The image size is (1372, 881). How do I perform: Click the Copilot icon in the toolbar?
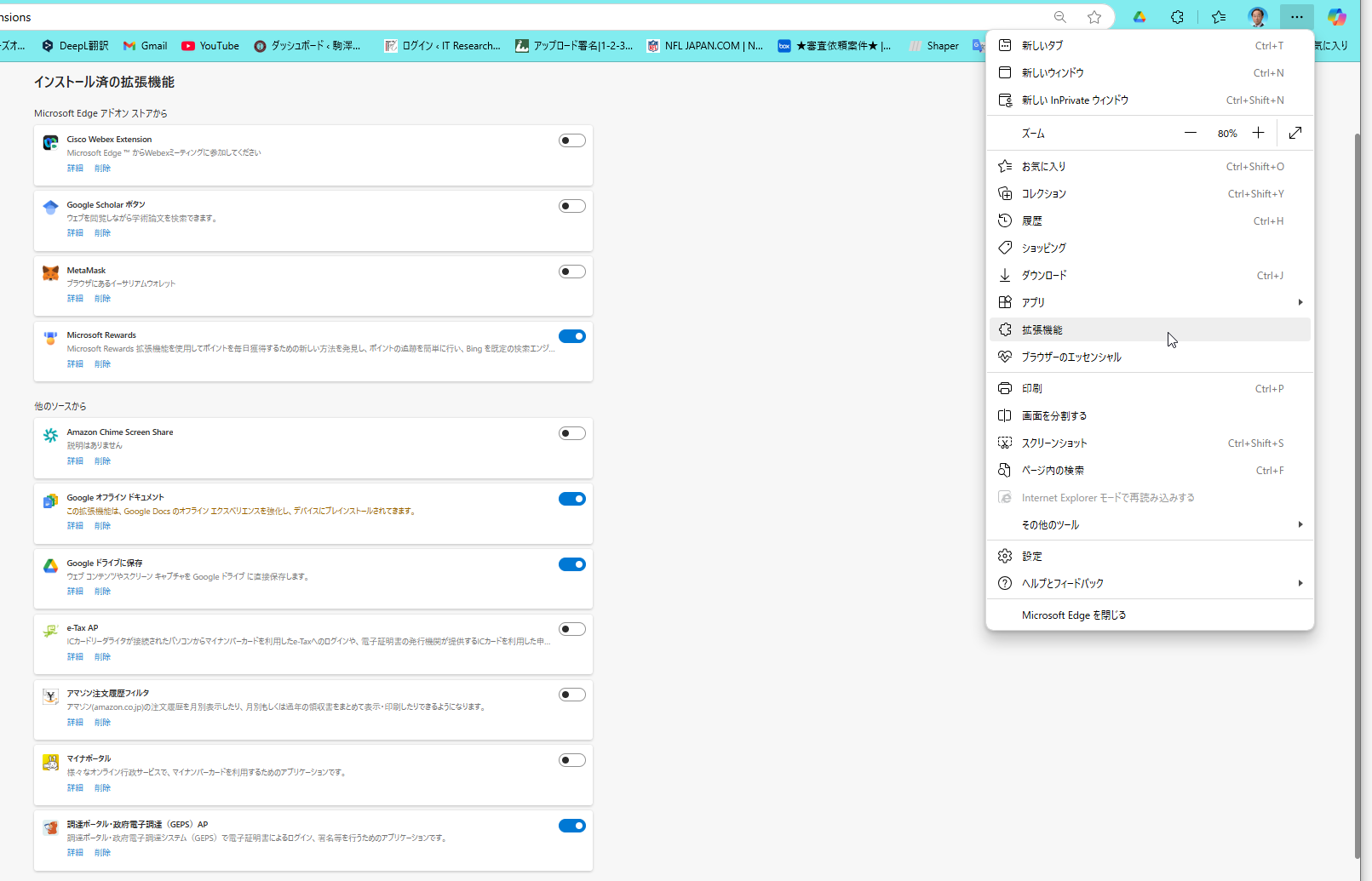coord(1336,17)
